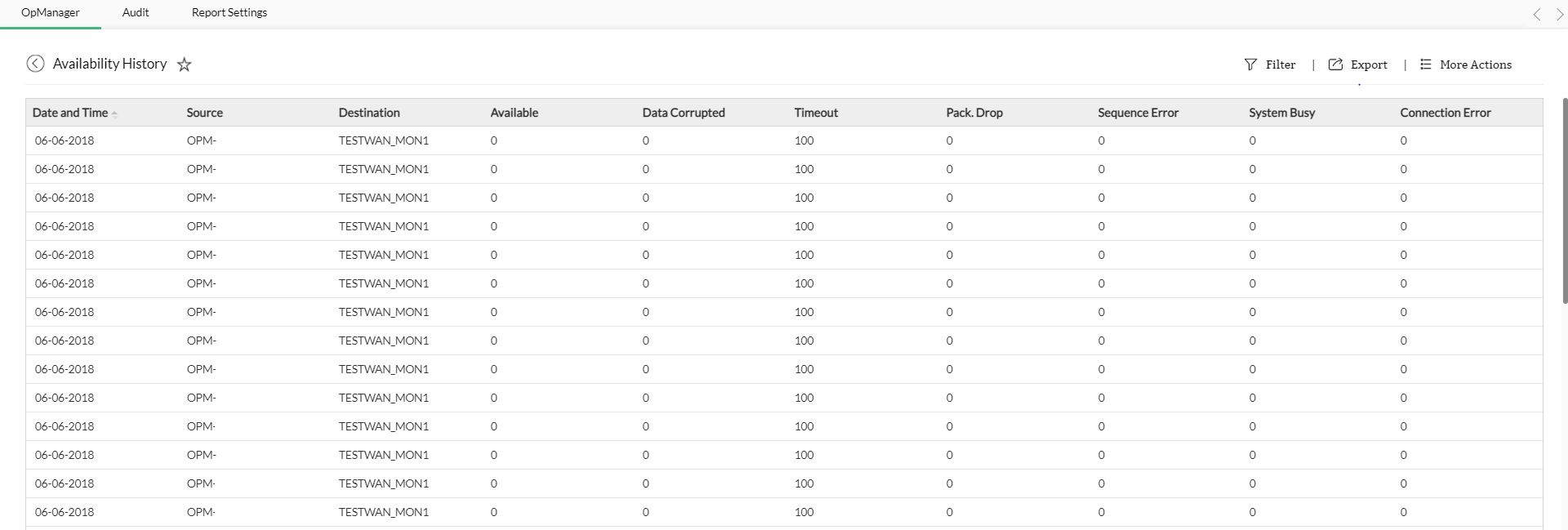
Task: Click the Connection Error column header
Action: [1445, 113]
